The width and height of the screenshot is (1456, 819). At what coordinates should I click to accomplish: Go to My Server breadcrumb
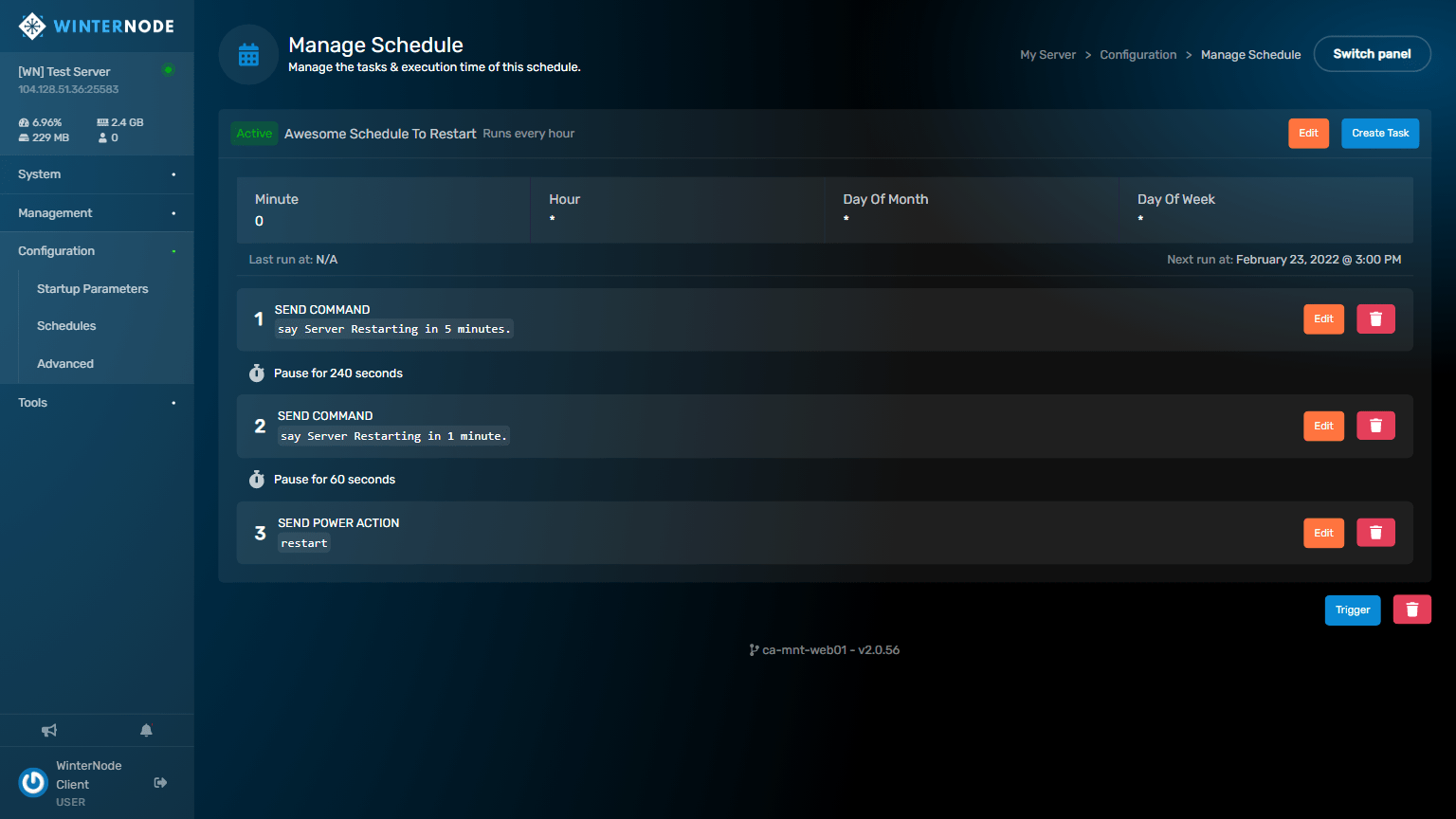point(1047,55)
